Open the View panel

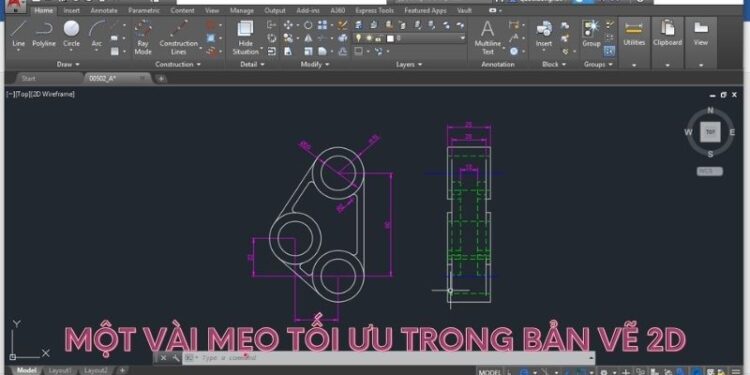[x=701, y=42]
